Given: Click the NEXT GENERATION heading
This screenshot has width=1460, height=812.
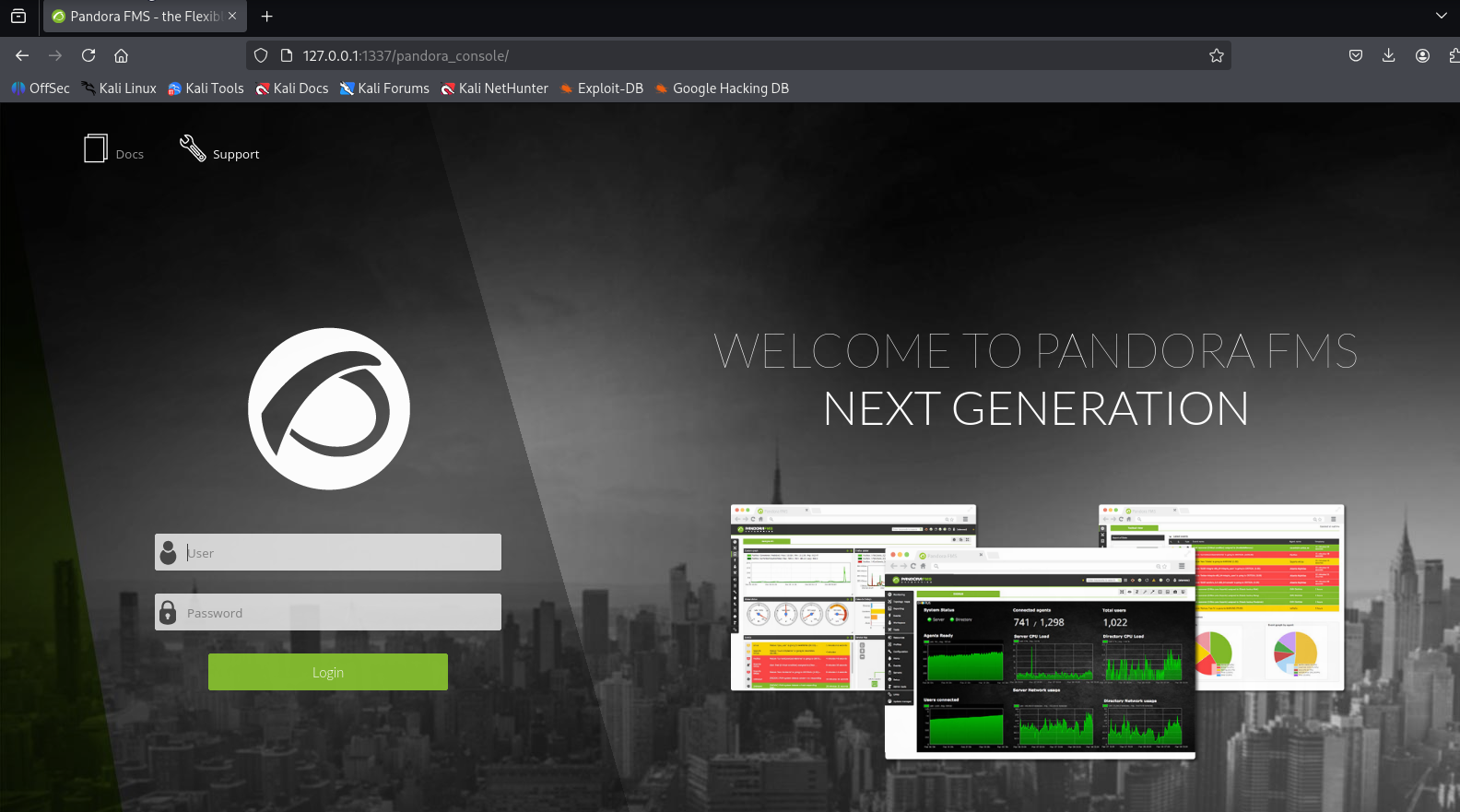Looking at the screenshot, I should 1036,408.
